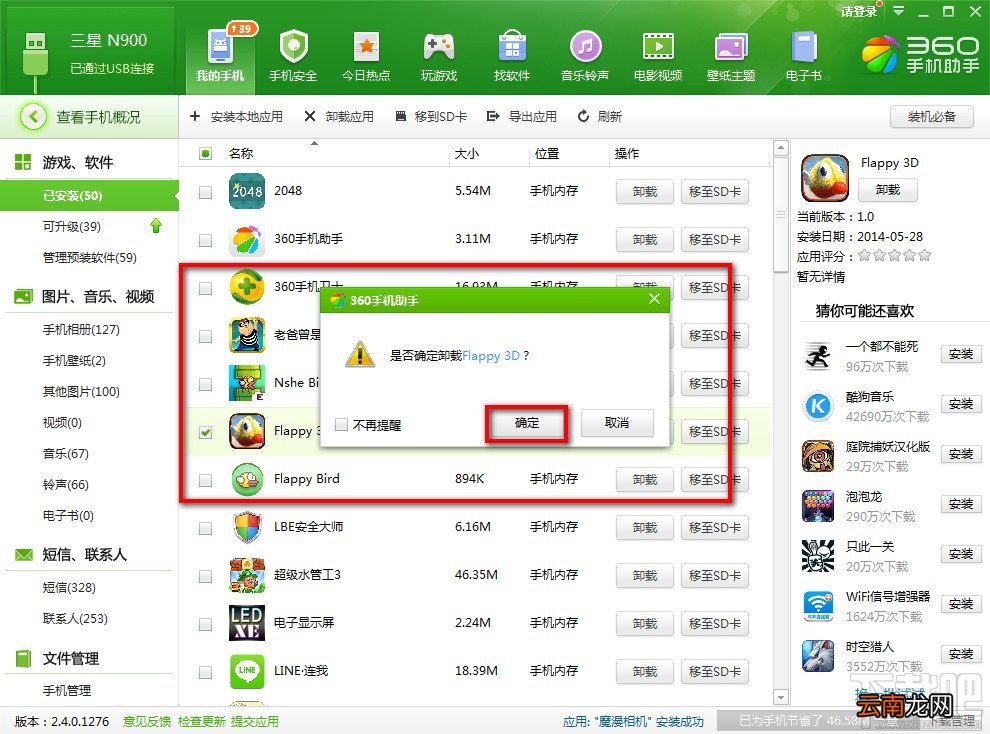Open the 电影视频 film icon

point(658,47)
